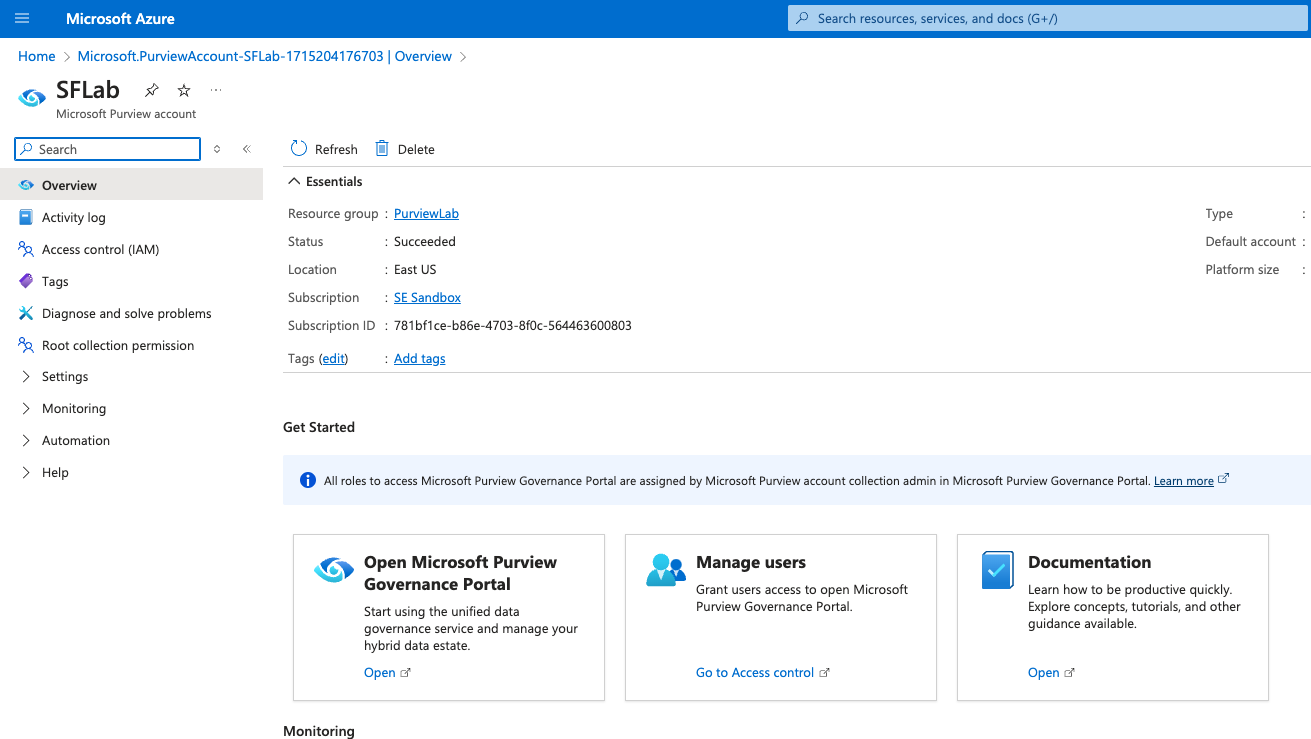Expand the Monitoring section in sidebar
The width and height of the screenshot is (1311, 739).
73,408
